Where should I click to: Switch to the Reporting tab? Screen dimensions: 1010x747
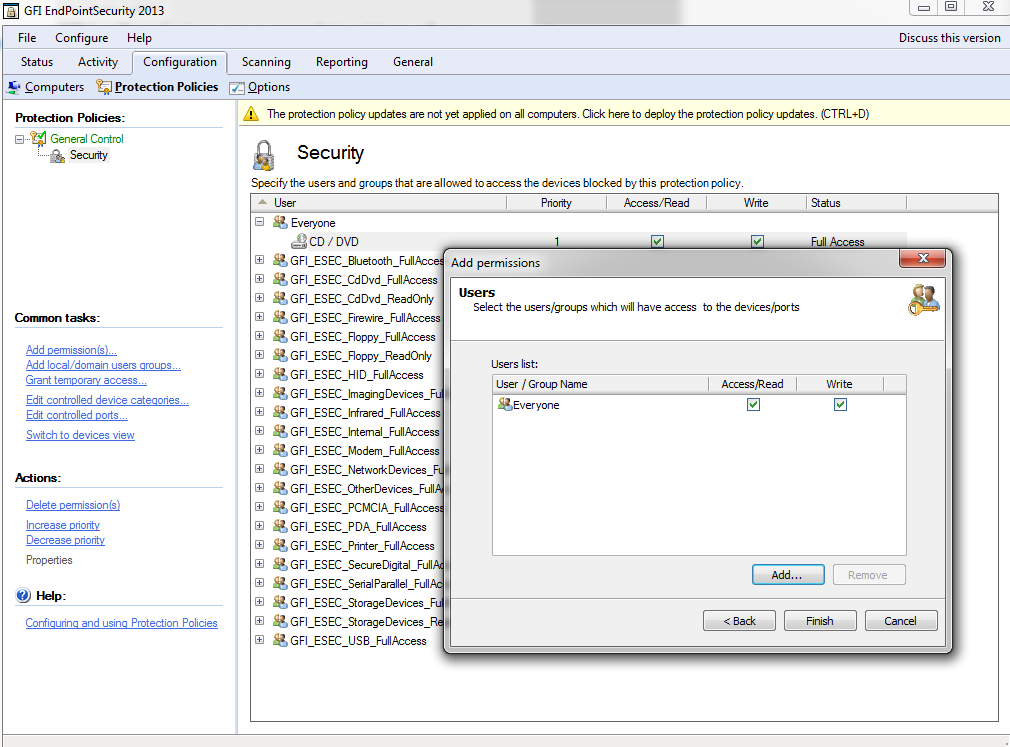tap(342, 62)
